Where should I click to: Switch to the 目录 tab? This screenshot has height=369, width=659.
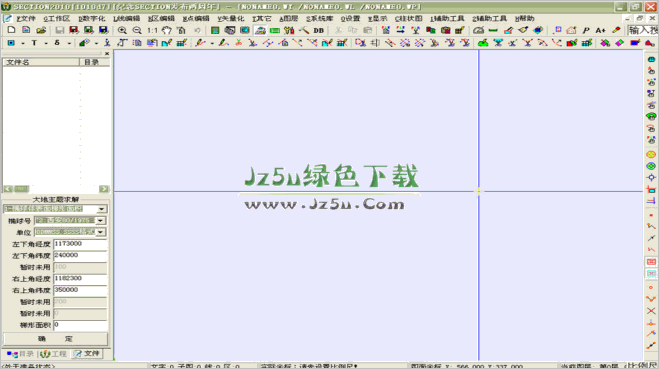(20, 354)
